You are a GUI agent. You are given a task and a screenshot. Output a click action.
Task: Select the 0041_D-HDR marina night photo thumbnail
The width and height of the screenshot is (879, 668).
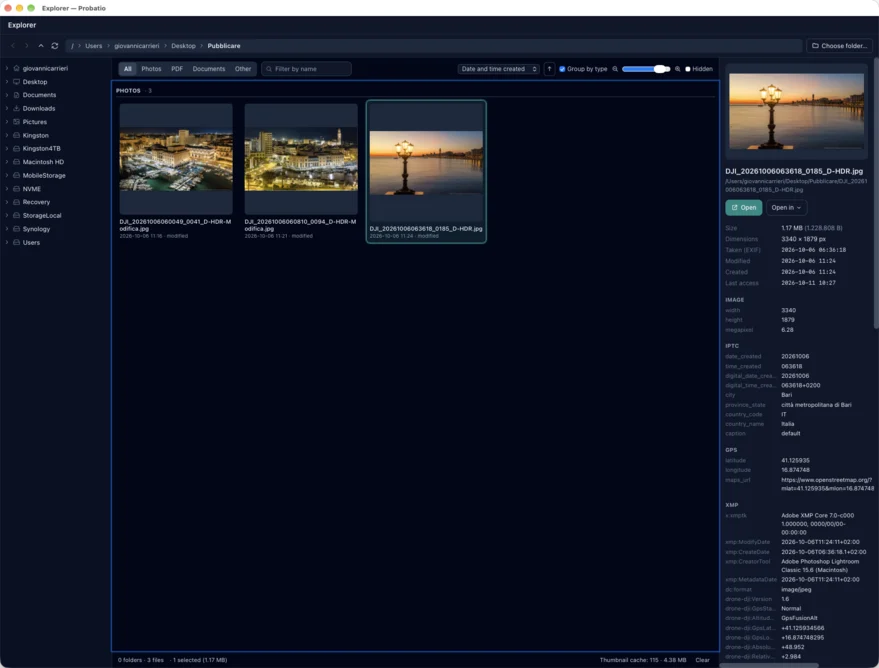pyautogui.click(x=176, y=159)
